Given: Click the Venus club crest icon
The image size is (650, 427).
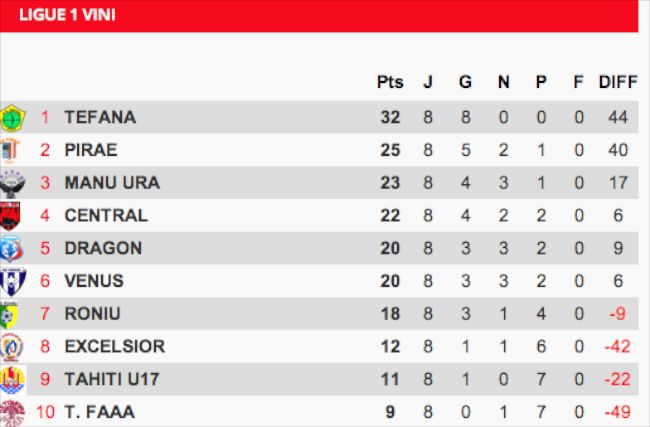Looking at the screenshot, I should coord(11,281).
